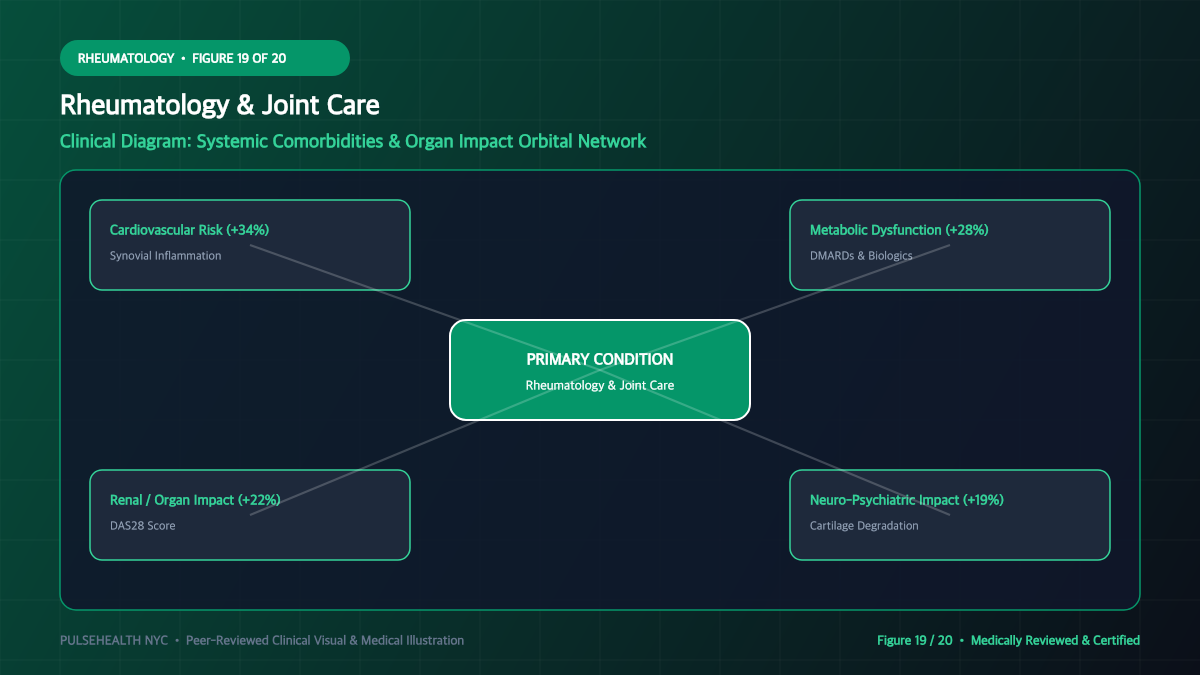Viewport: 1200px width, 675px height.
Task: Select the Primary Condition center node
Action: 600,369
